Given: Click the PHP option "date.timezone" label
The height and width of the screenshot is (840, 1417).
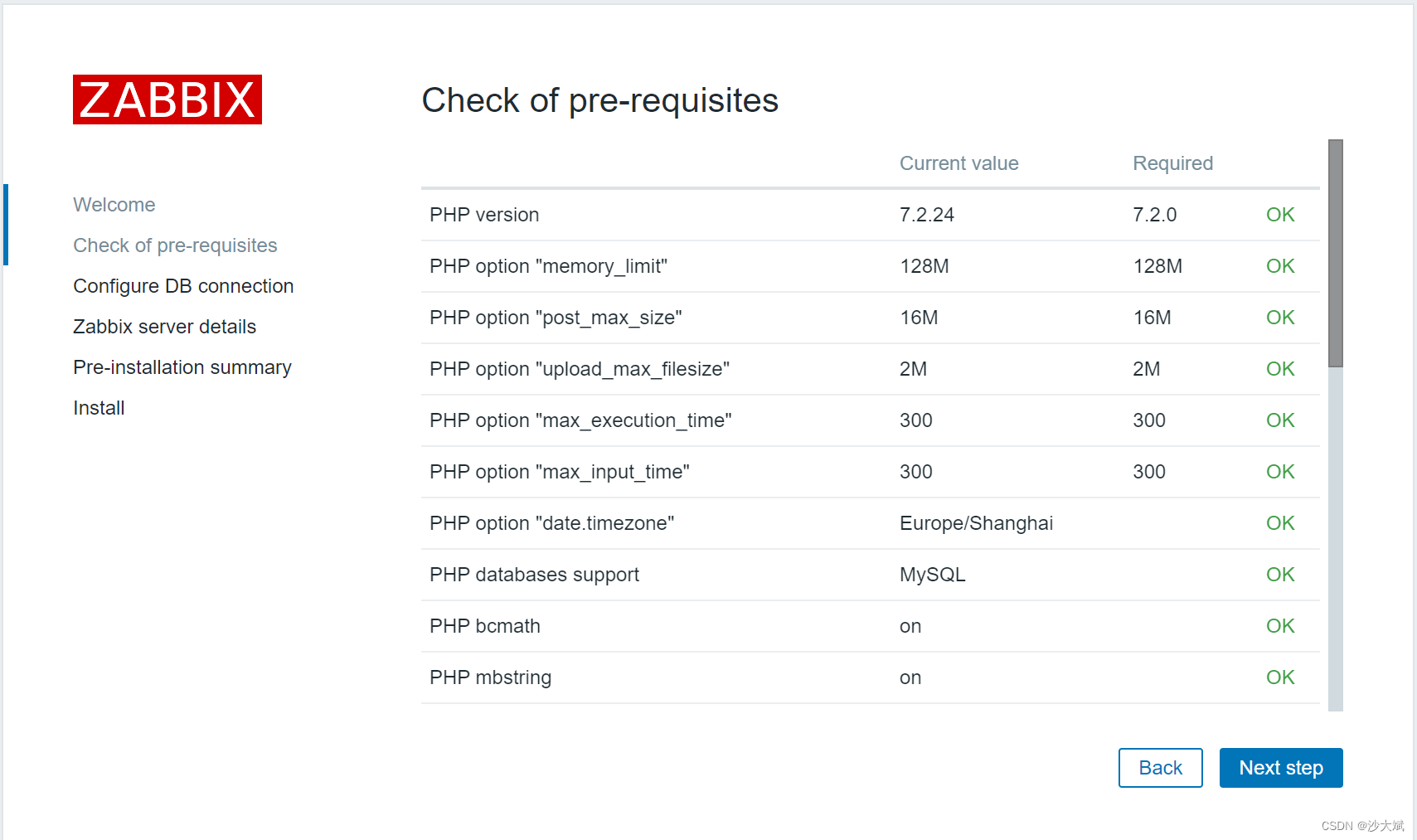Looking at the screenshot, I should (551, 523).
